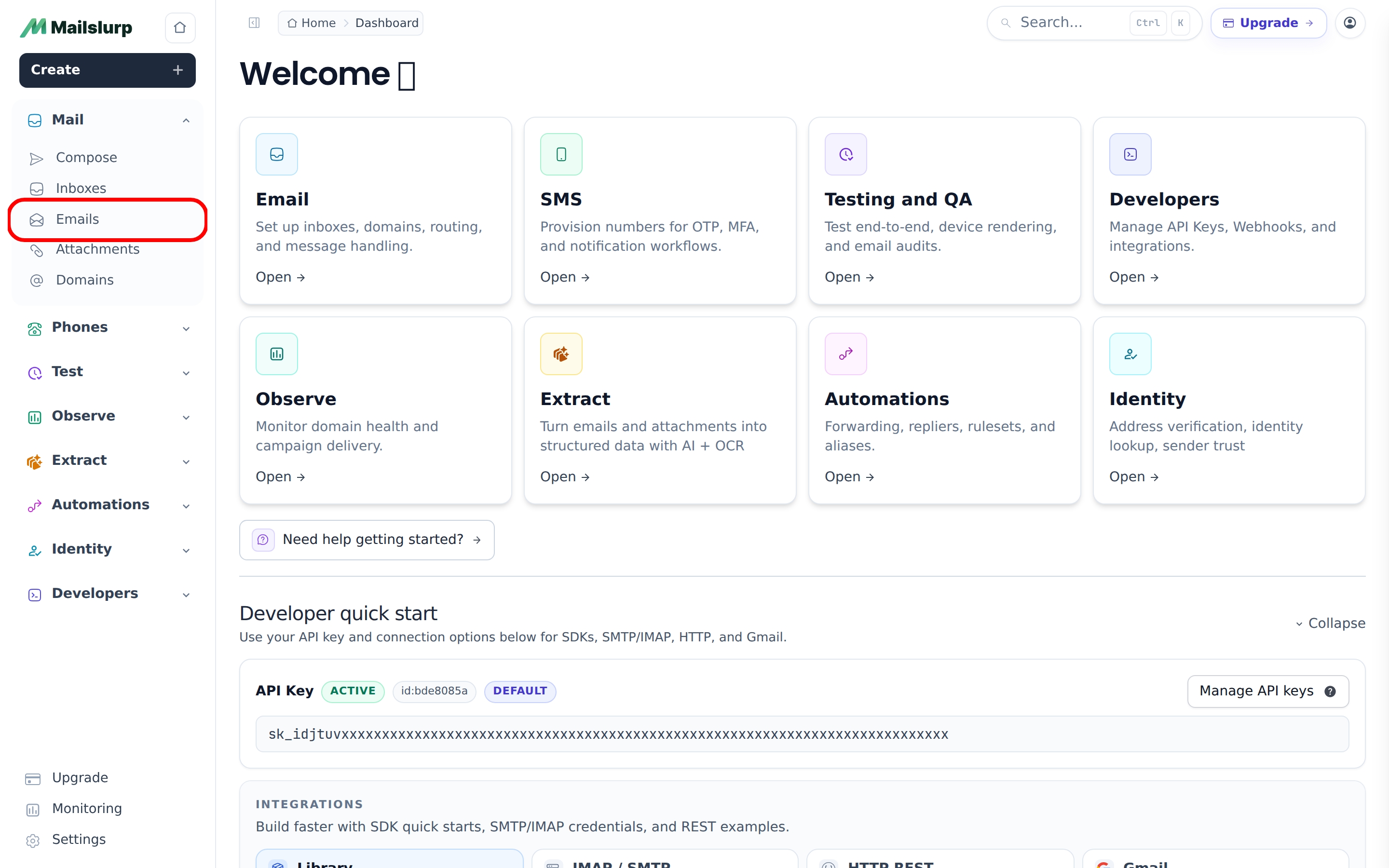1389x868 pixels.
Task: Click the Observe sidebar icon
Action: [35, 417]
